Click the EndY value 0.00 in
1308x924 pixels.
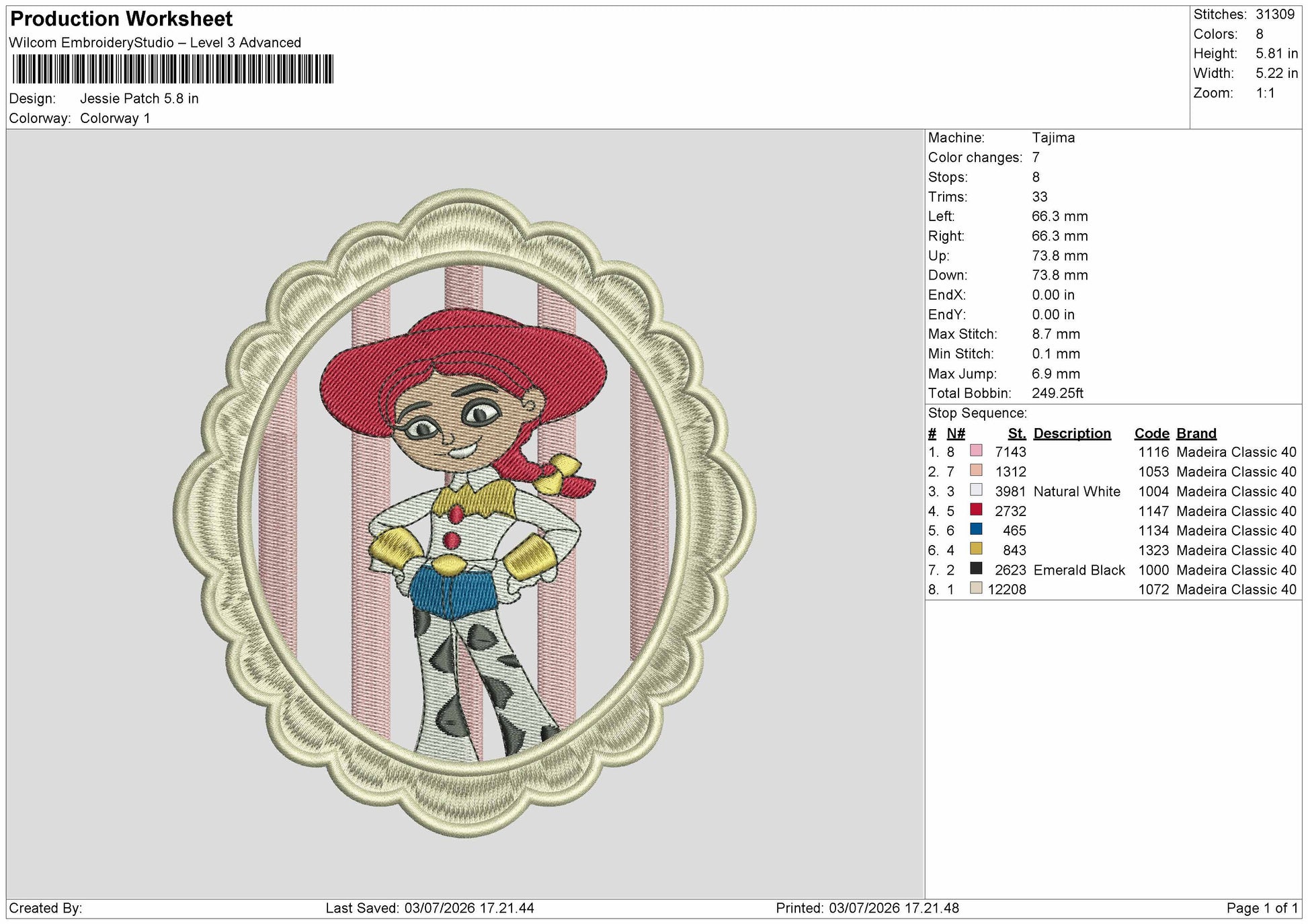[x=1053, y=314]
